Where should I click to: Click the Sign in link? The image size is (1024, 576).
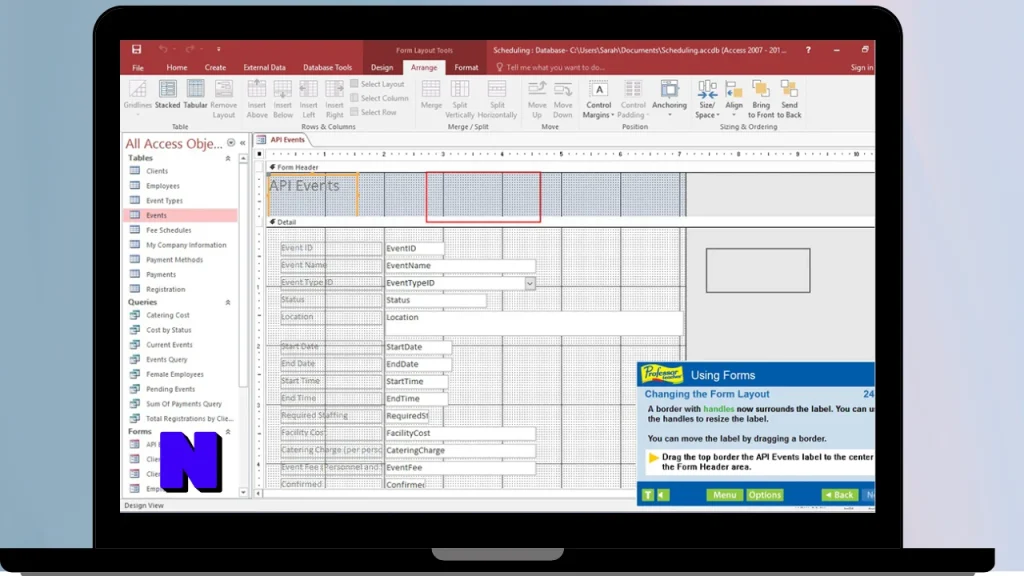click(x=862, y=67)
